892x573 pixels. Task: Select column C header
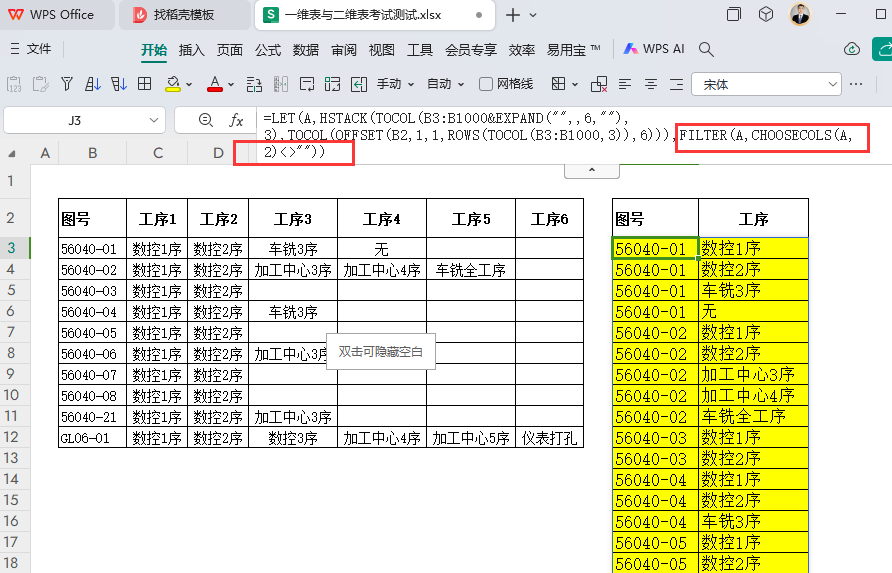coord(158,152)
